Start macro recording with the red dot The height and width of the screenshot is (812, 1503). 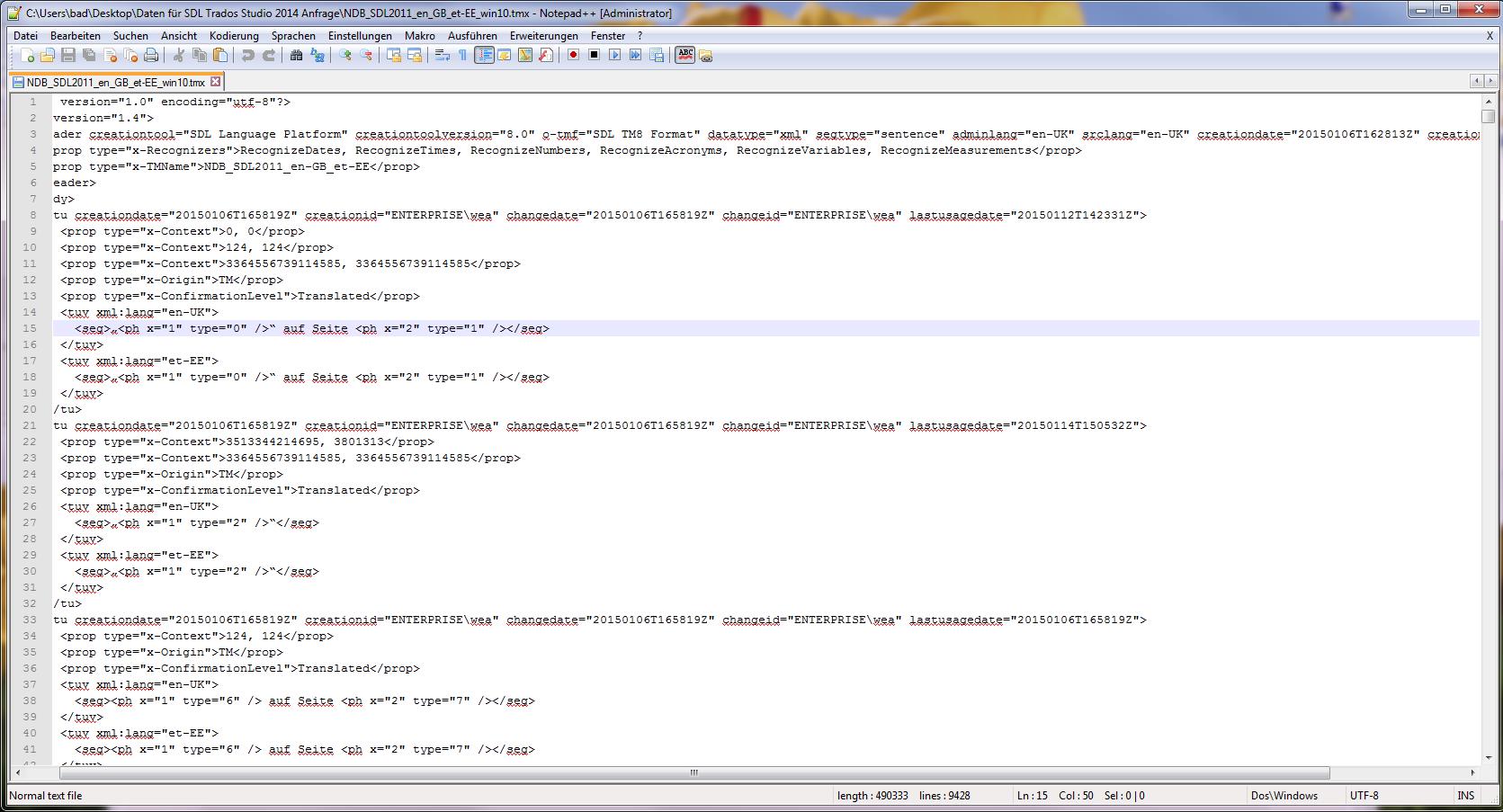click(x=573, y=55)
